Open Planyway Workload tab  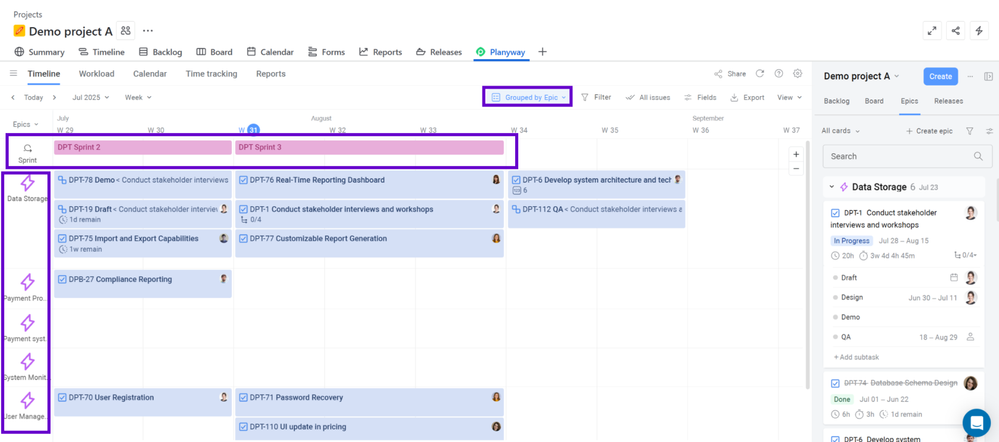click(96, 74)
